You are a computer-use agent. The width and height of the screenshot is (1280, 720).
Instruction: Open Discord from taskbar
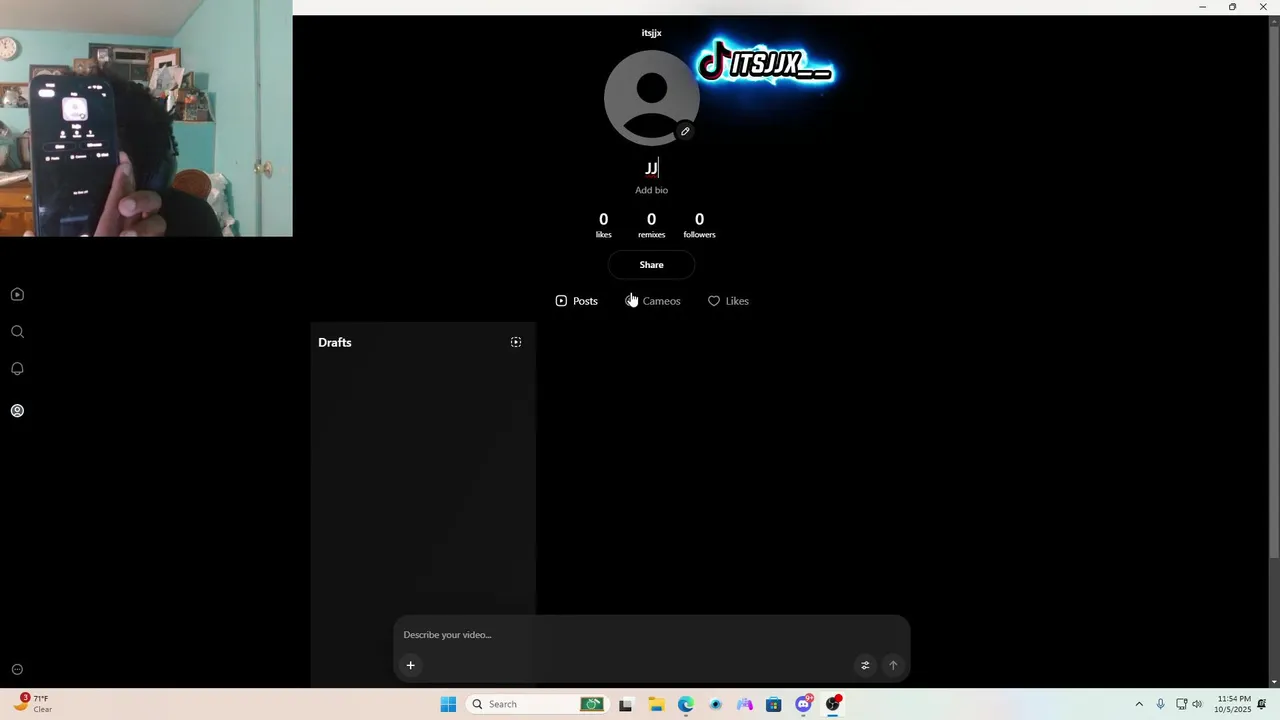pyautogui.click(x=803, y=704)
